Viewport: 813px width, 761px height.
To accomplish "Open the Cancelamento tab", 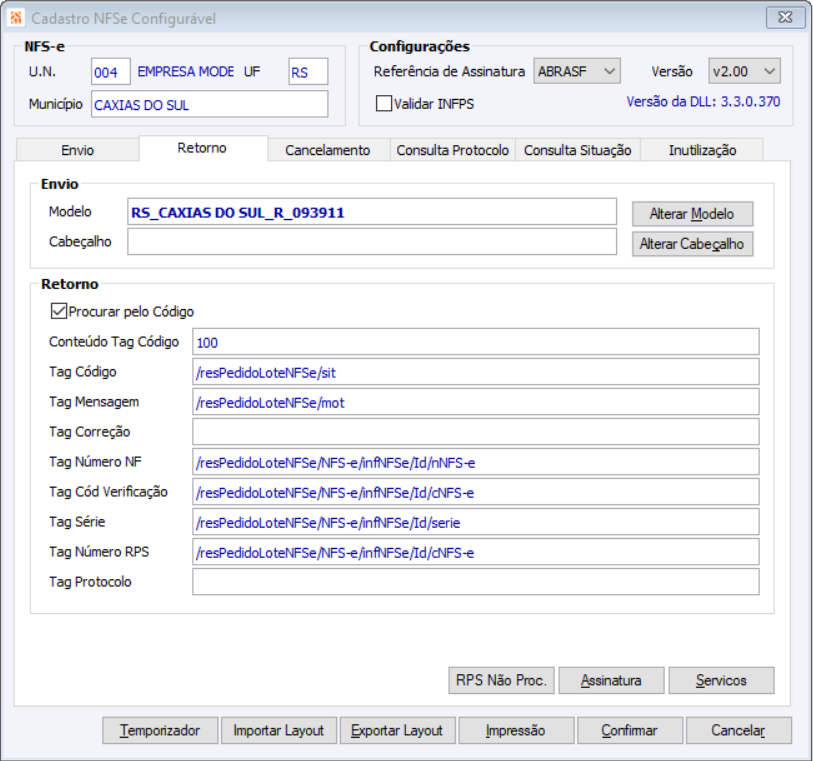I will (x=327, y=150).
